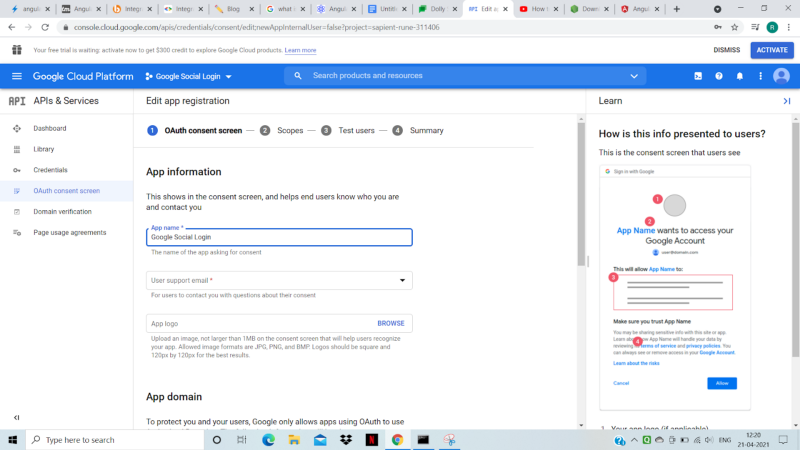
Task: Reload the browser page
Action: point(45,27)
